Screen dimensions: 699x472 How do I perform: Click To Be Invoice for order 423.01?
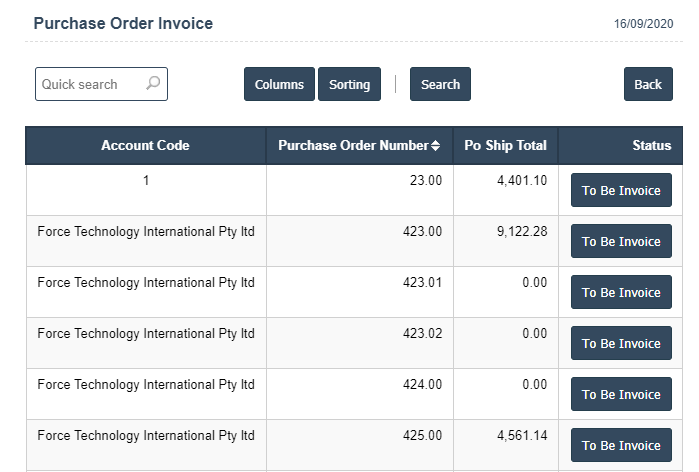coord(621,292)
